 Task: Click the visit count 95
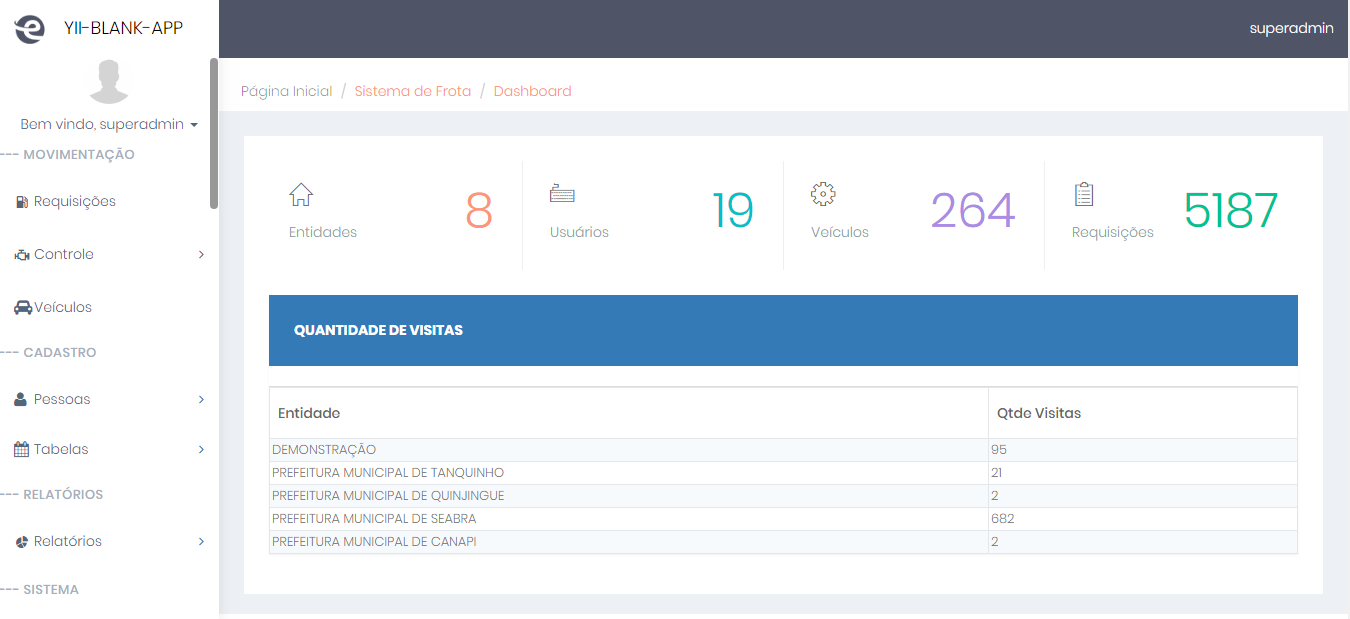pos(999,450)
